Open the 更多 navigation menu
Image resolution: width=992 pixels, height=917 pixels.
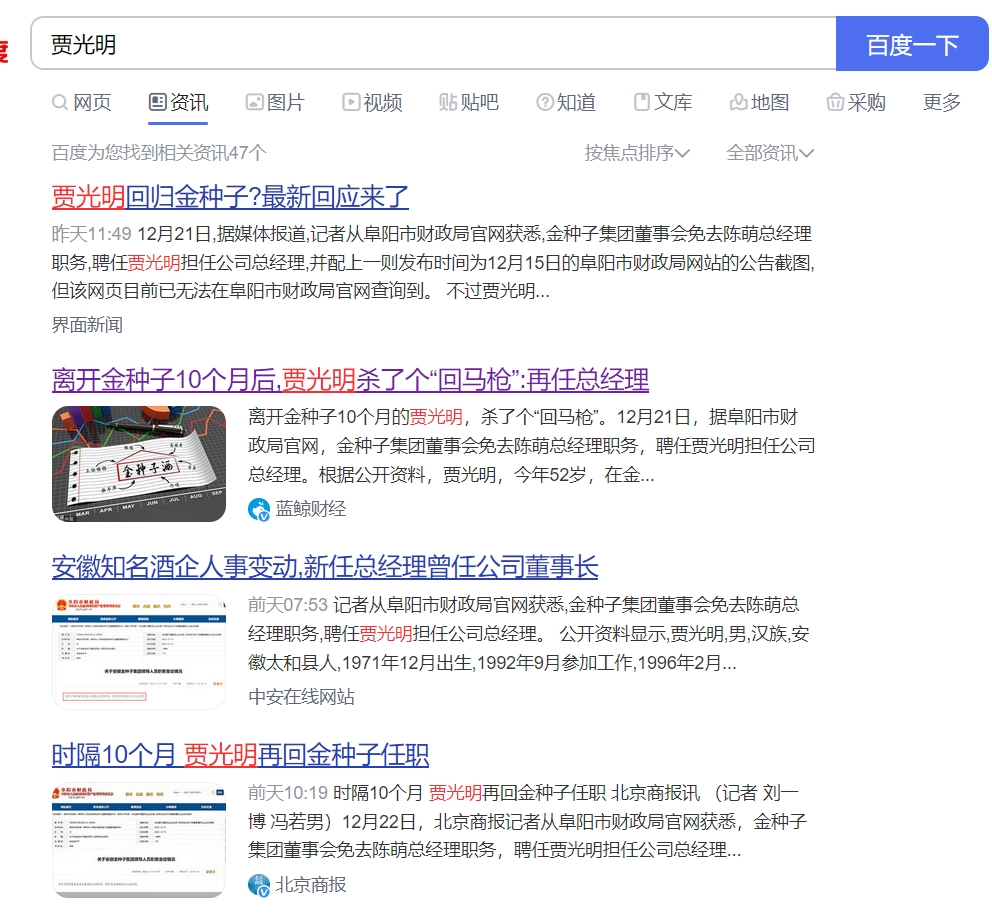(941, 102)
